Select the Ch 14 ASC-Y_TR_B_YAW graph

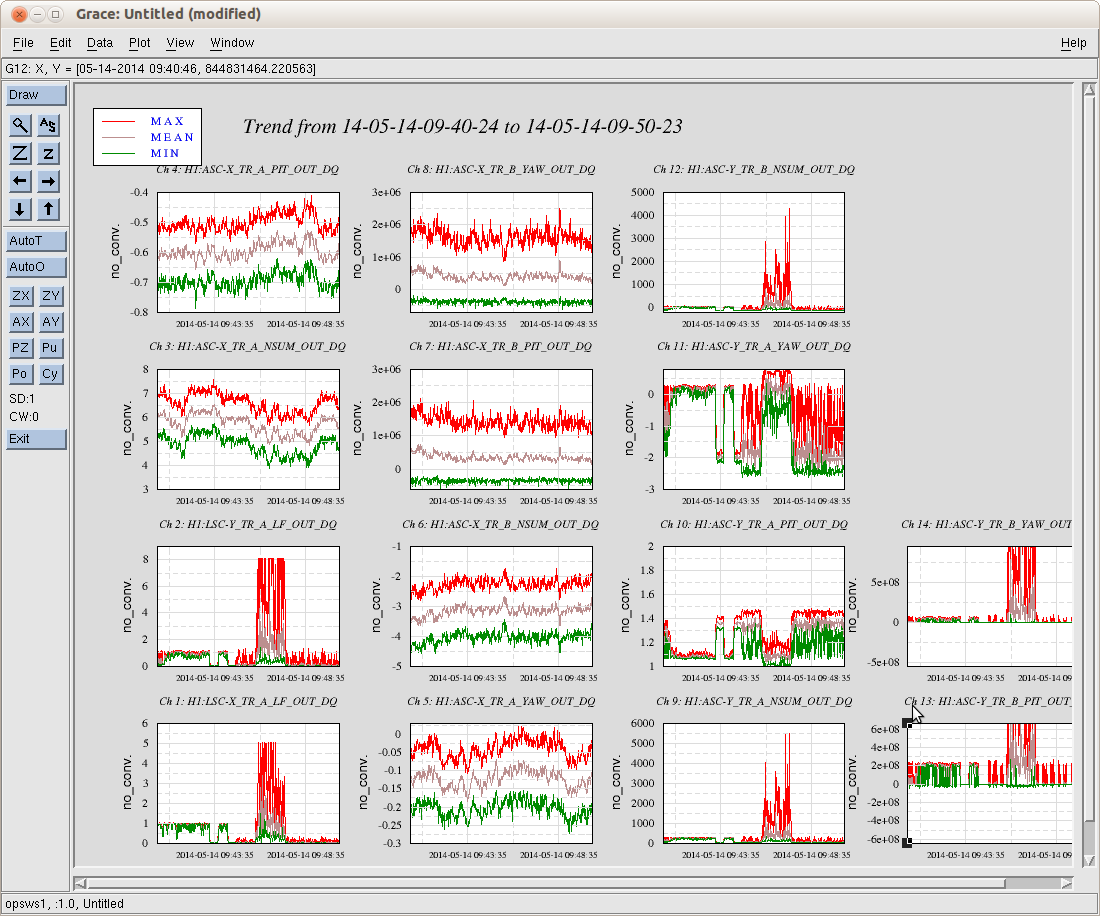[x=990, y=607]
